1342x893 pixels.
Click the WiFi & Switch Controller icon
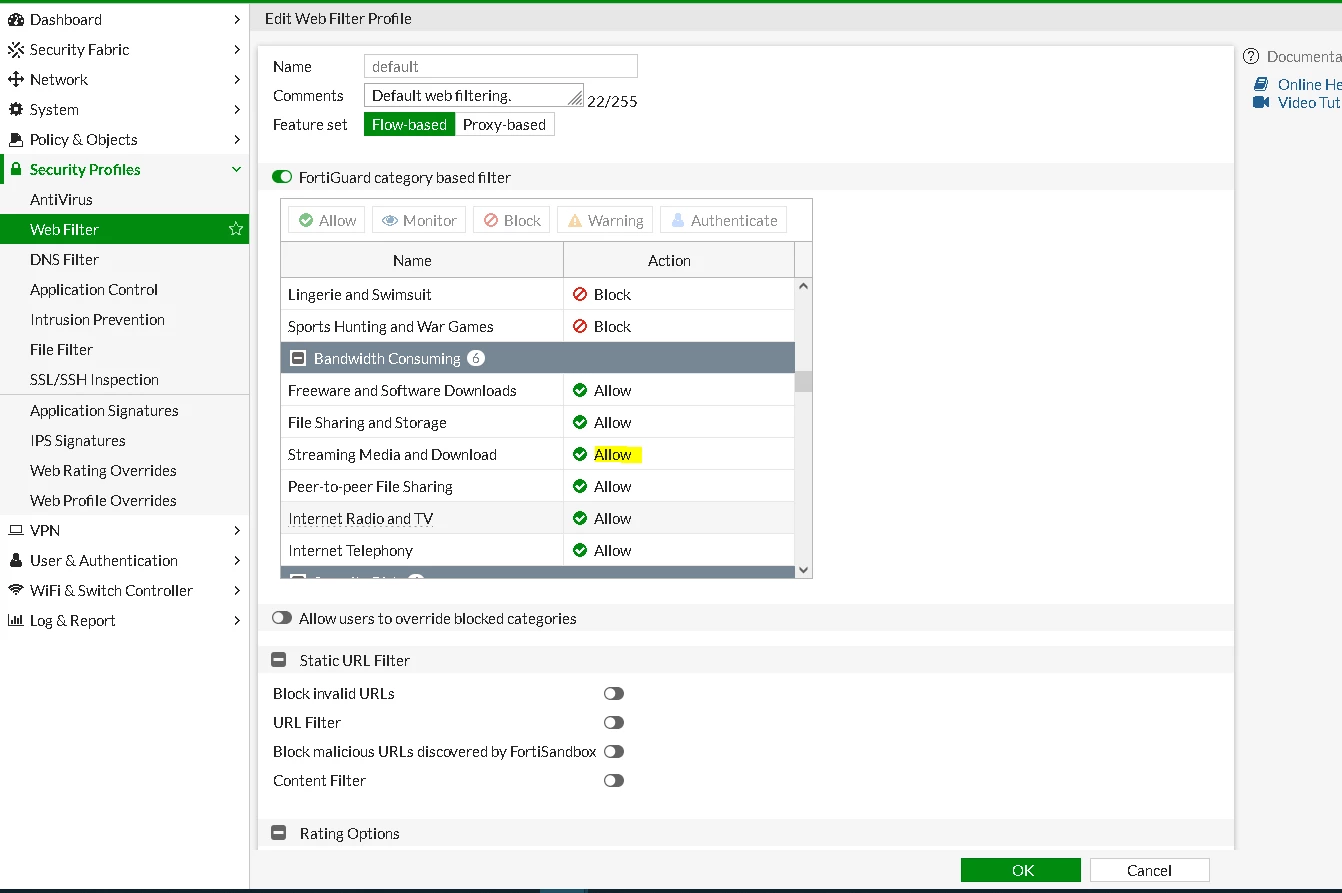15,590
